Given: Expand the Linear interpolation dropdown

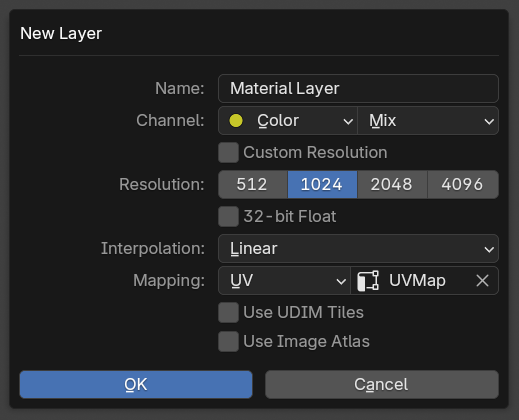Looking at the screenshot, I should [358, 249].
